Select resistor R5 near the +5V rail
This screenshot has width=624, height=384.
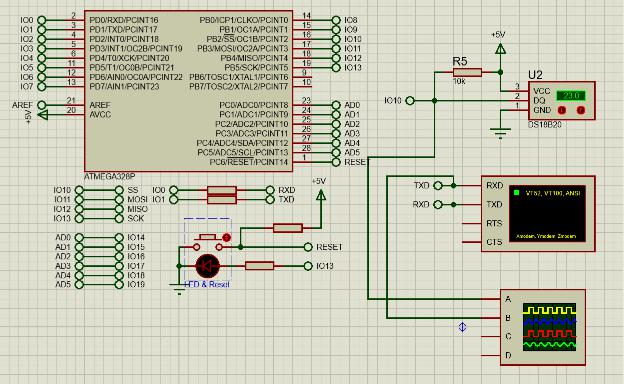click(x=467, y=72)
